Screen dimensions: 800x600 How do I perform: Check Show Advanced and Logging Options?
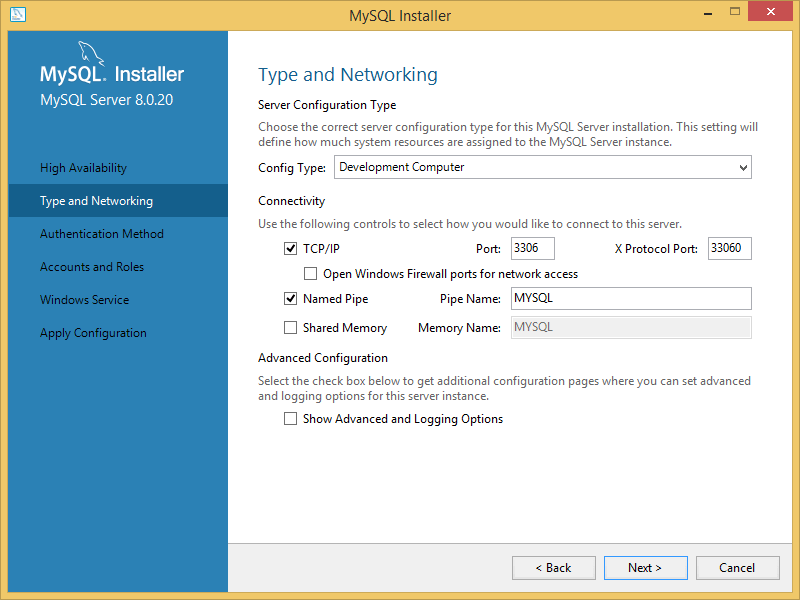(290, 418)
